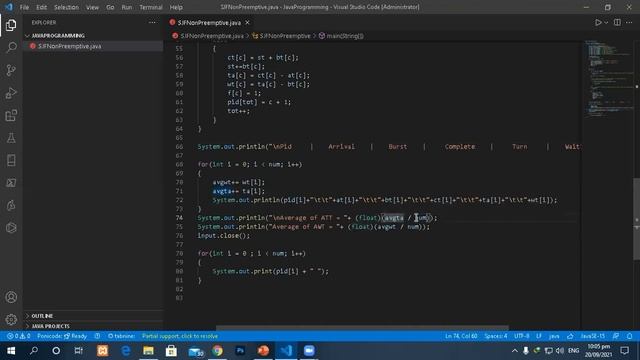Click Partial support, click to resolve
Screen dimensions: 640x360
180,336
